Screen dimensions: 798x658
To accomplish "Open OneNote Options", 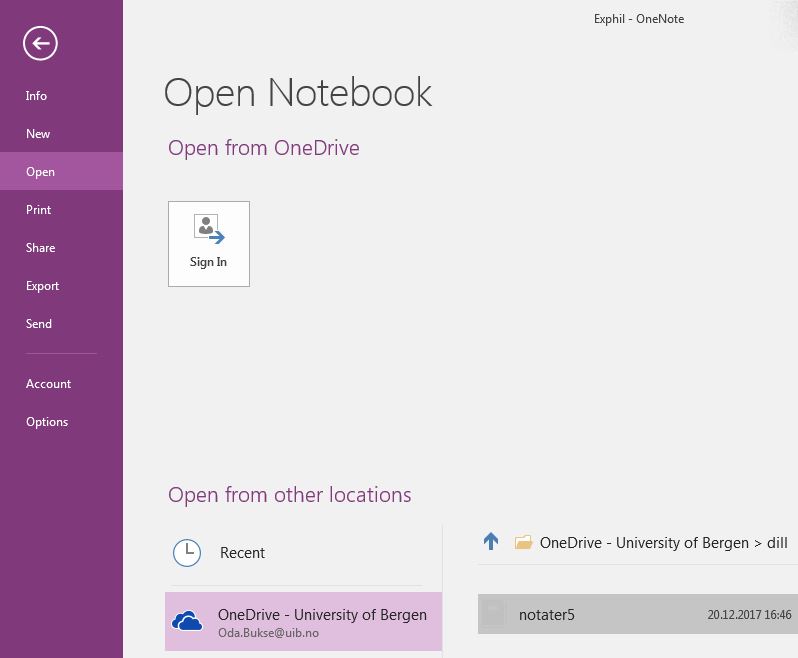I will coord(47,422).
